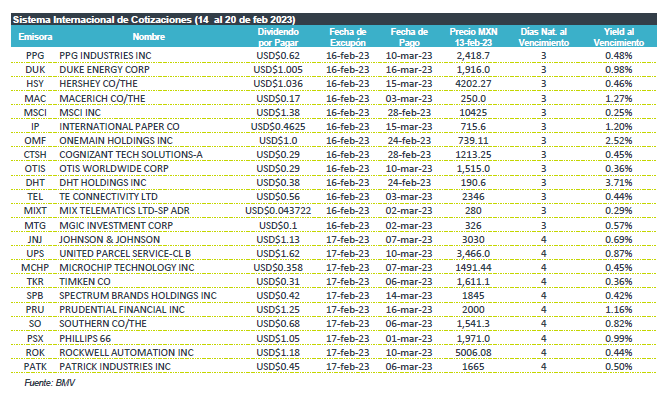
Task: Click the OMF ticker cell
Action: point(35,141)
